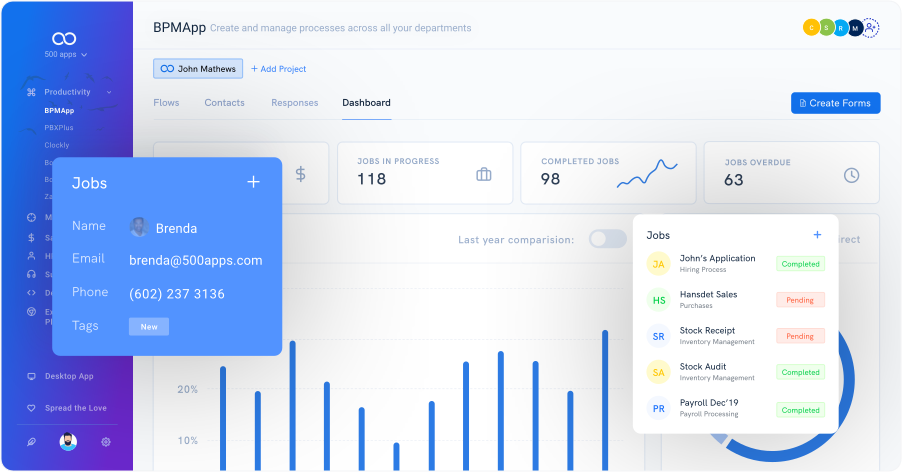The height and width of the screenshot is (472, 902).
Task: Click the dollar sign sidebar icon
Action: [x=32, y=237]
